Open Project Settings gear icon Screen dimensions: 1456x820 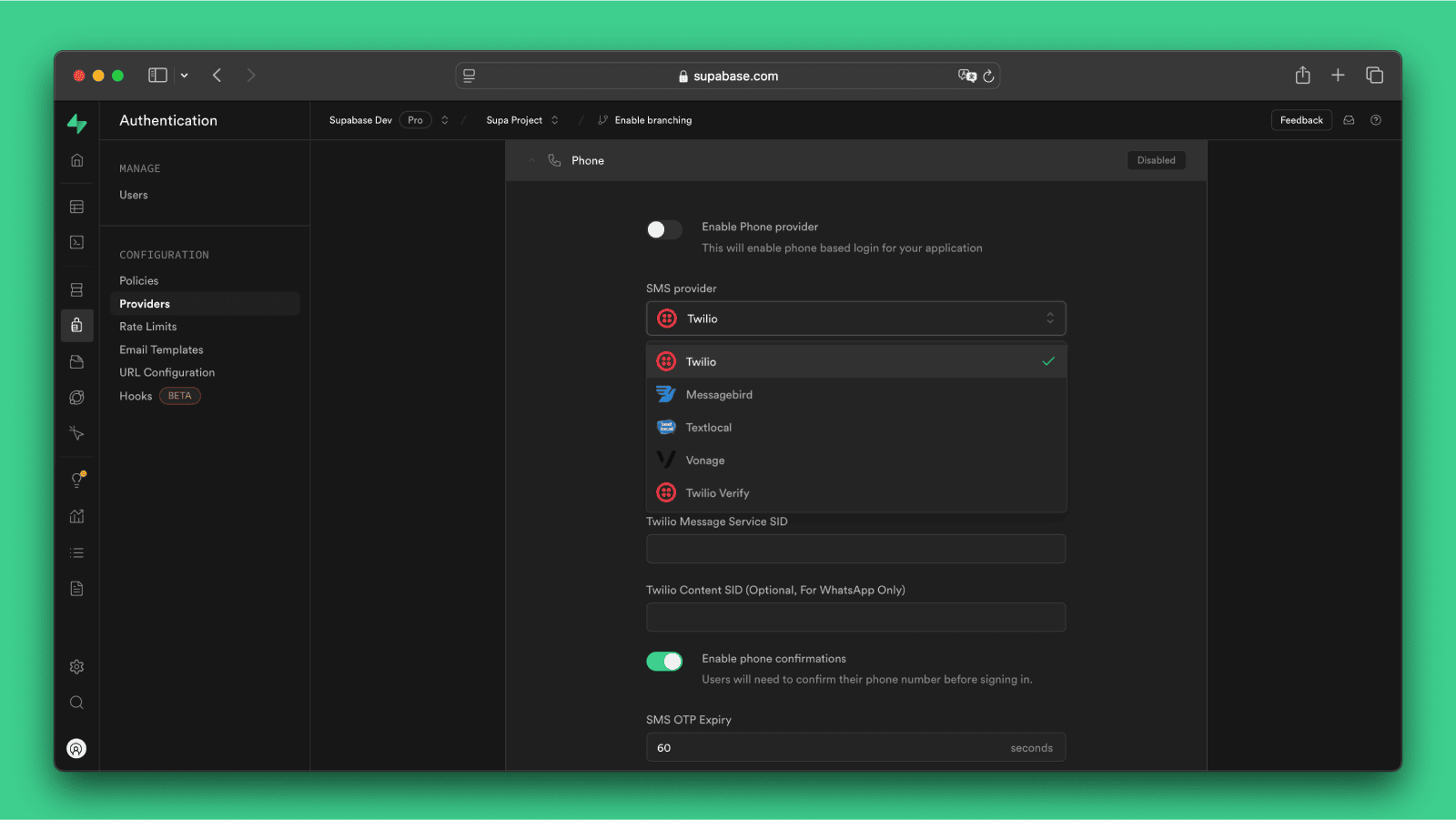point(76,667)
